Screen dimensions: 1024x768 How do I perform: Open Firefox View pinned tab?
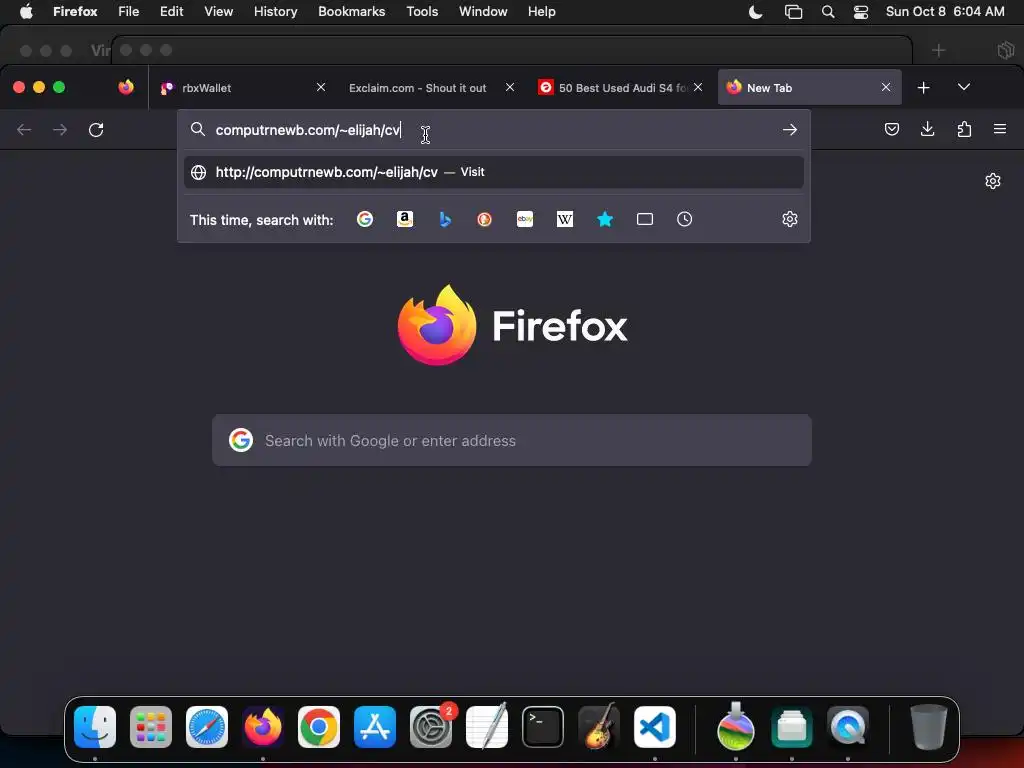coord(126,88)
